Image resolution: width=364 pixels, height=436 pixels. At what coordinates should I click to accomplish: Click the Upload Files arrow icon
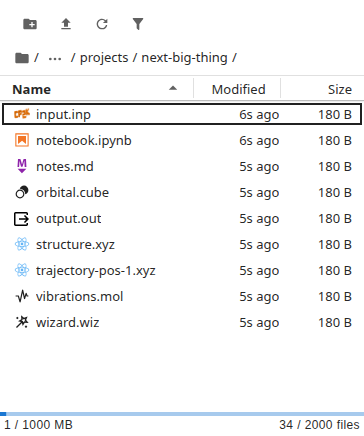click(66, 24)
